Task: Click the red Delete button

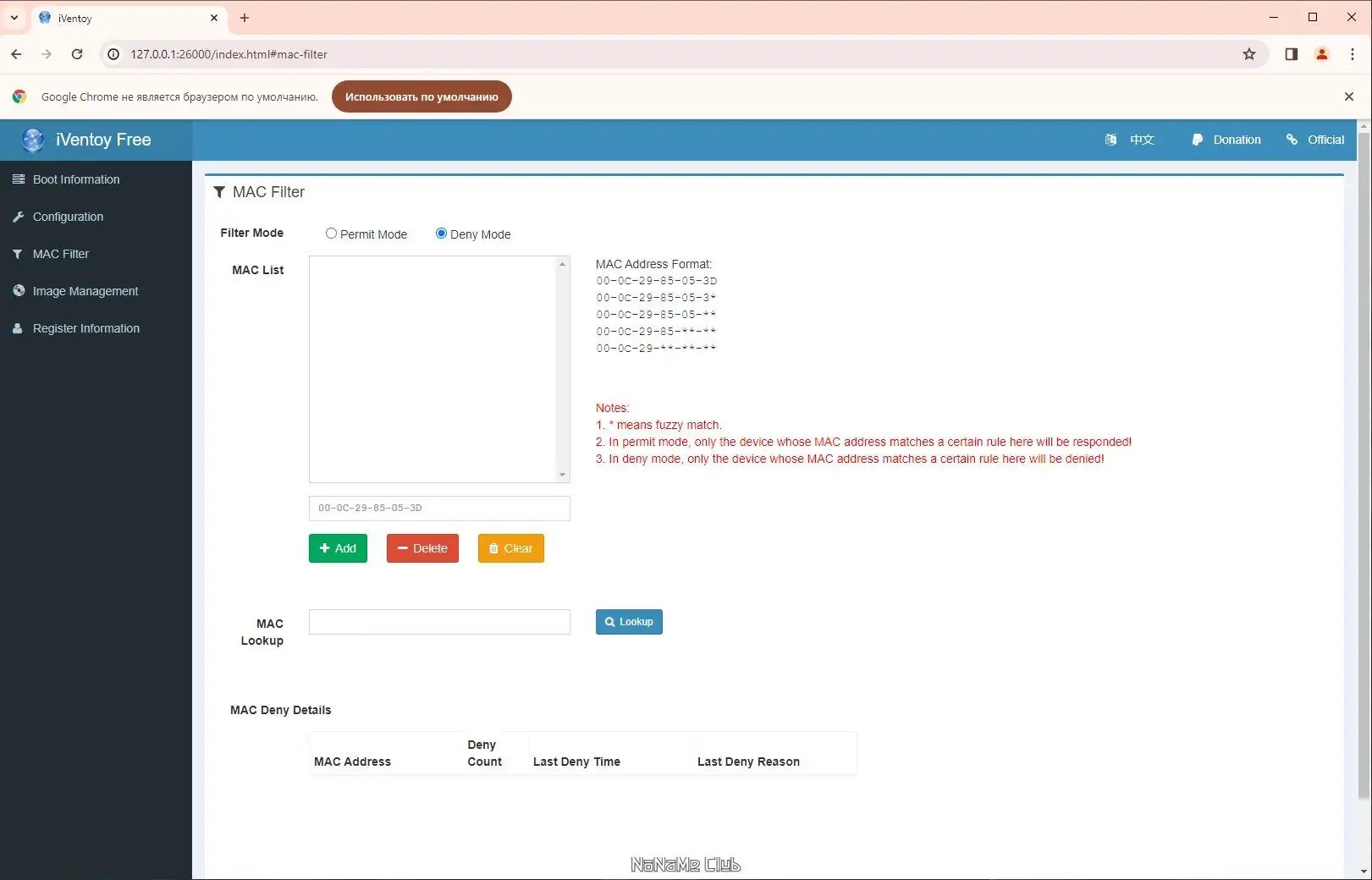Action: [422, 548]
